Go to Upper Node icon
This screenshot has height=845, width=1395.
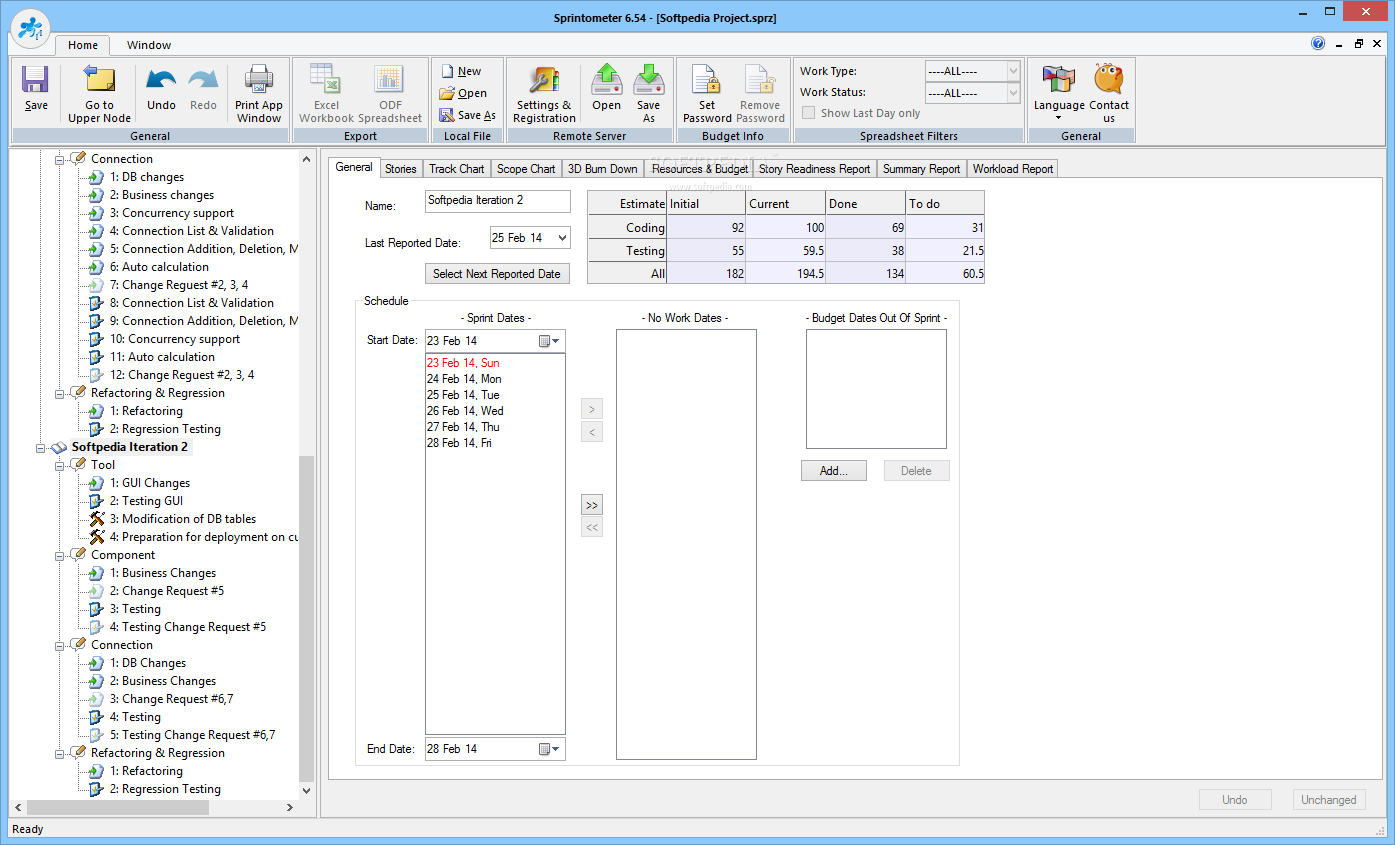click(x=99, y=80)
